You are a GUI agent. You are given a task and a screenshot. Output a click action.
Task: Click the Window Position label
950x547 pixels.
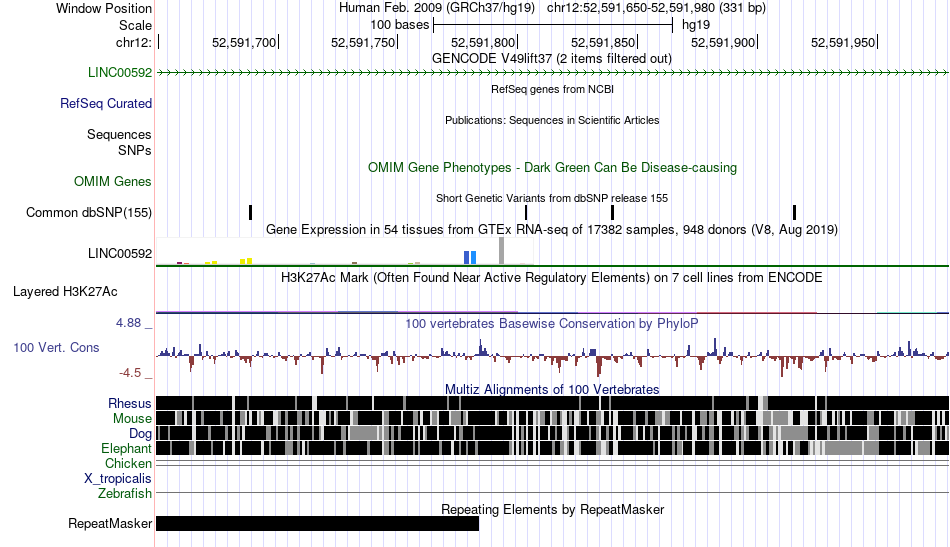coord(104,8)
